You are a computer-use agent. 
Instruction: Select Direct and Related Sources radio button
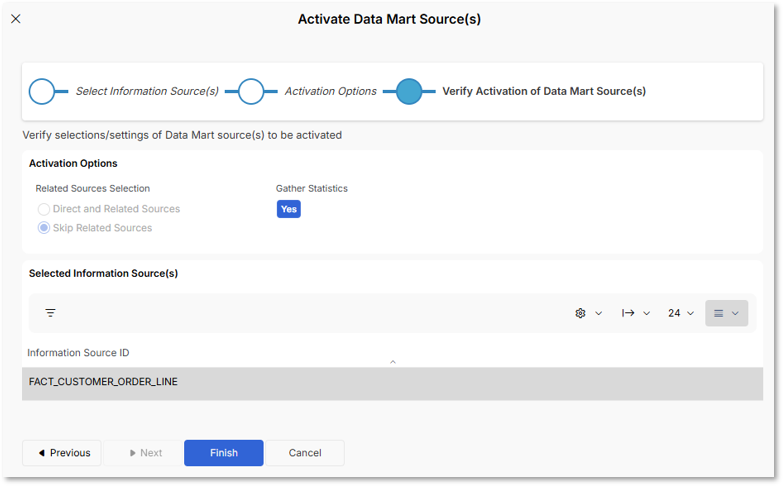pos(44,209)
